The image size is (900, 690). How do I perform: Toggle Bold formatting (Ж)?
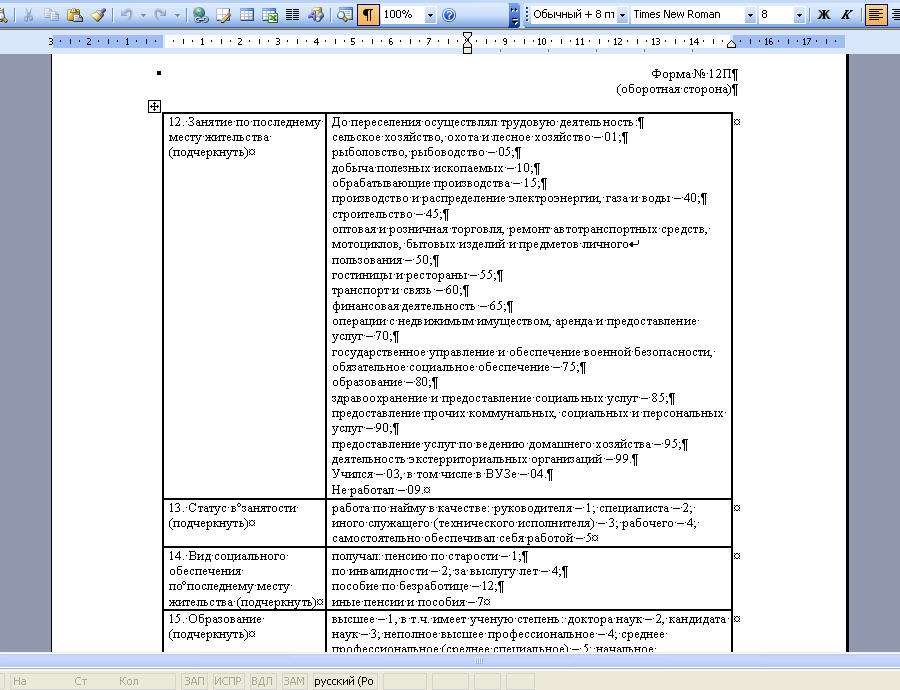[x=824, y=15]
